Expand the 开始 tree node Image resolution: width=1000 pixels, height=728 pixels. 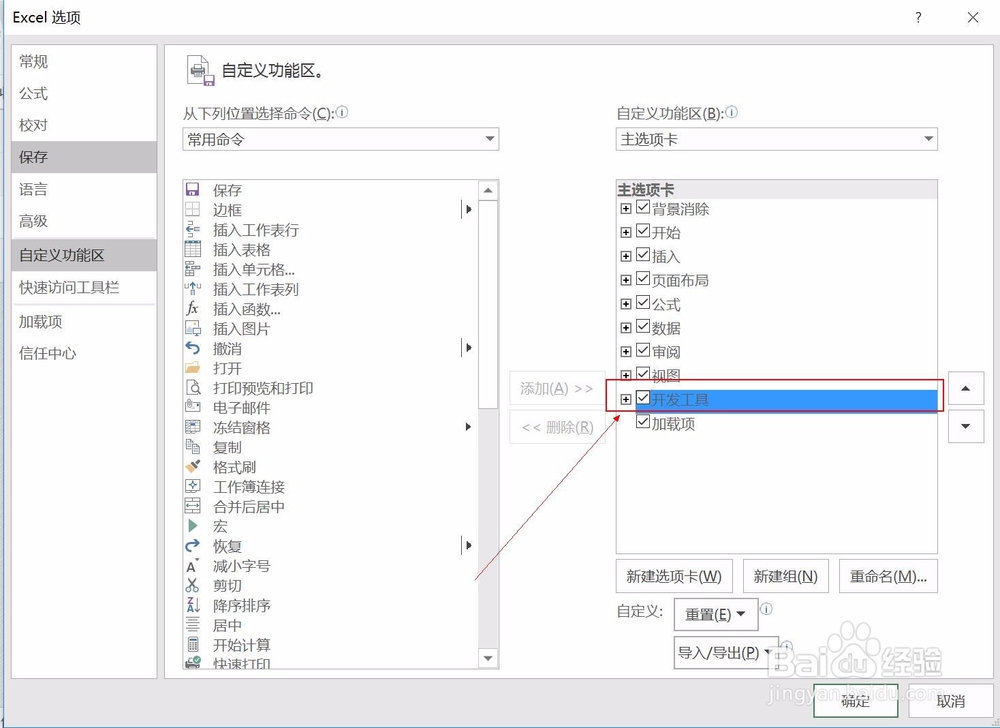tap(626, 233)
